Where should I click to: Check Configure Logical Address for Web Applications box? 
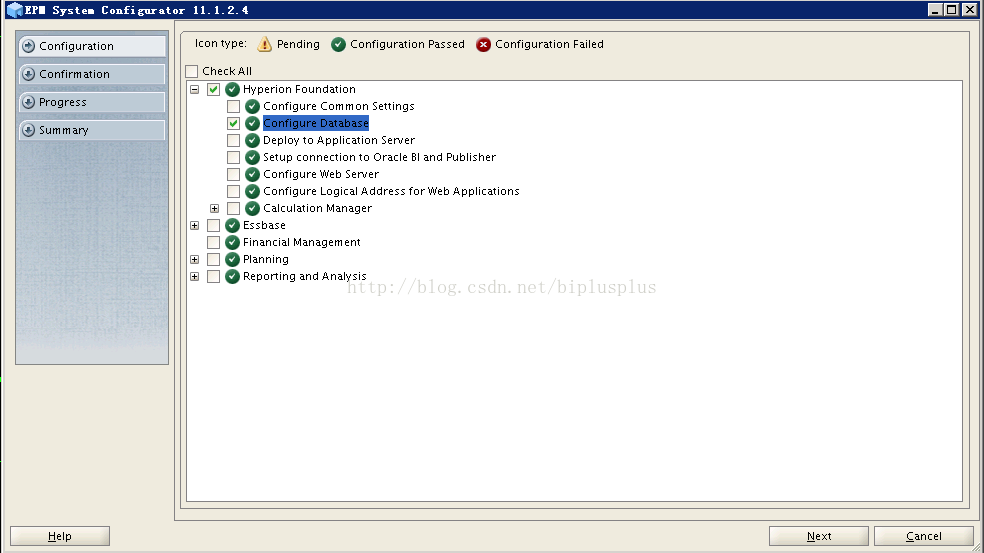[233, 191]
